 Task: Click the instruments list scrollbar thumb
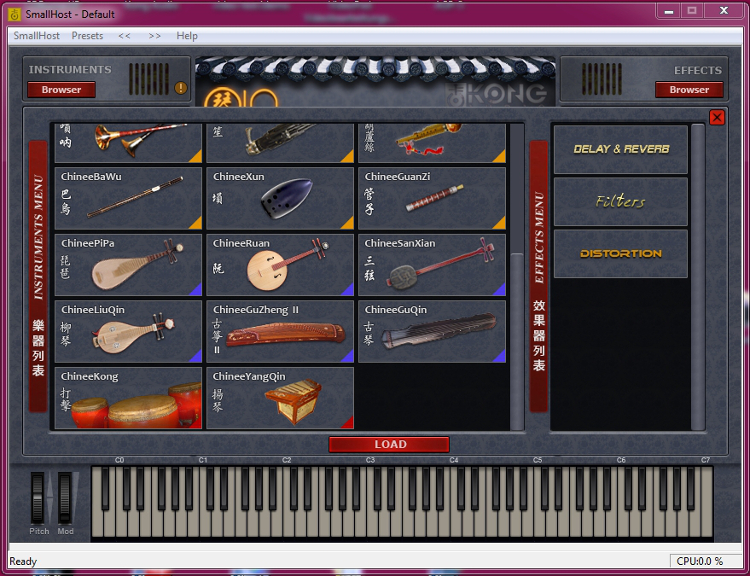coord(517,341)
